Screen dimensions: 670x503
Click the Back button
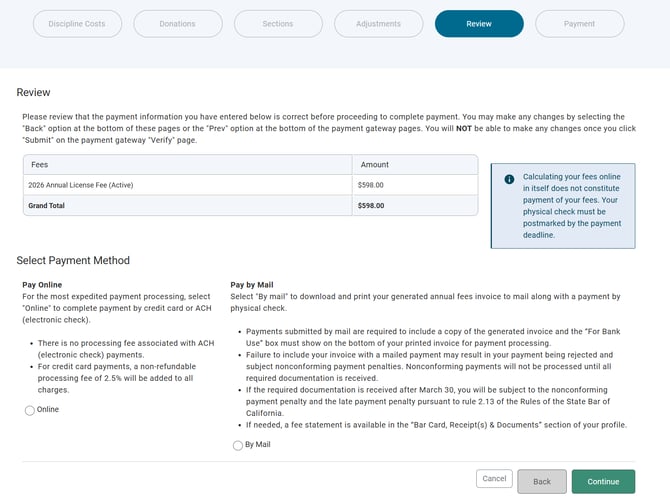542,481
